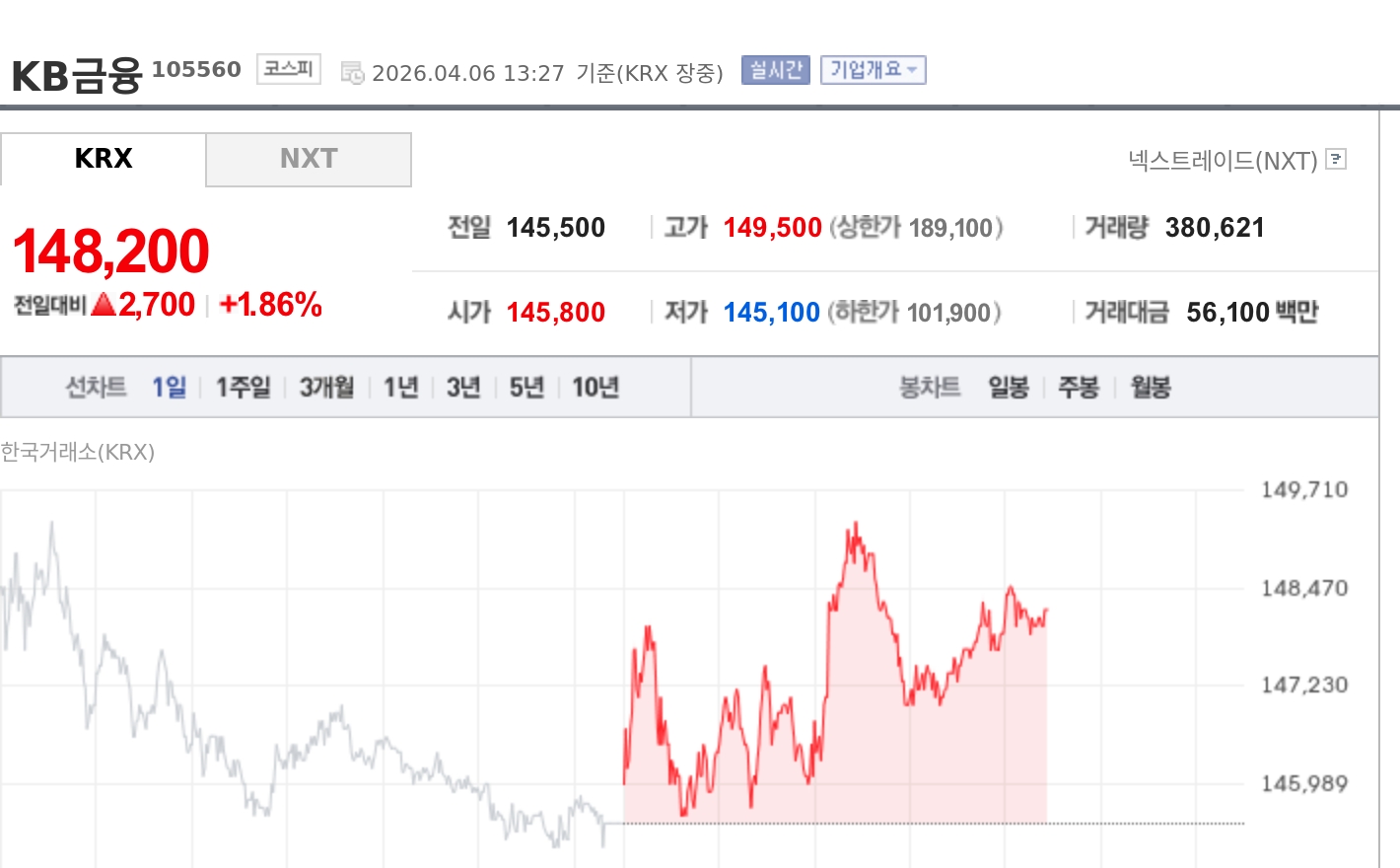Select the 5년 chart period
1400x868 pixels.
[x=525, y=387]
